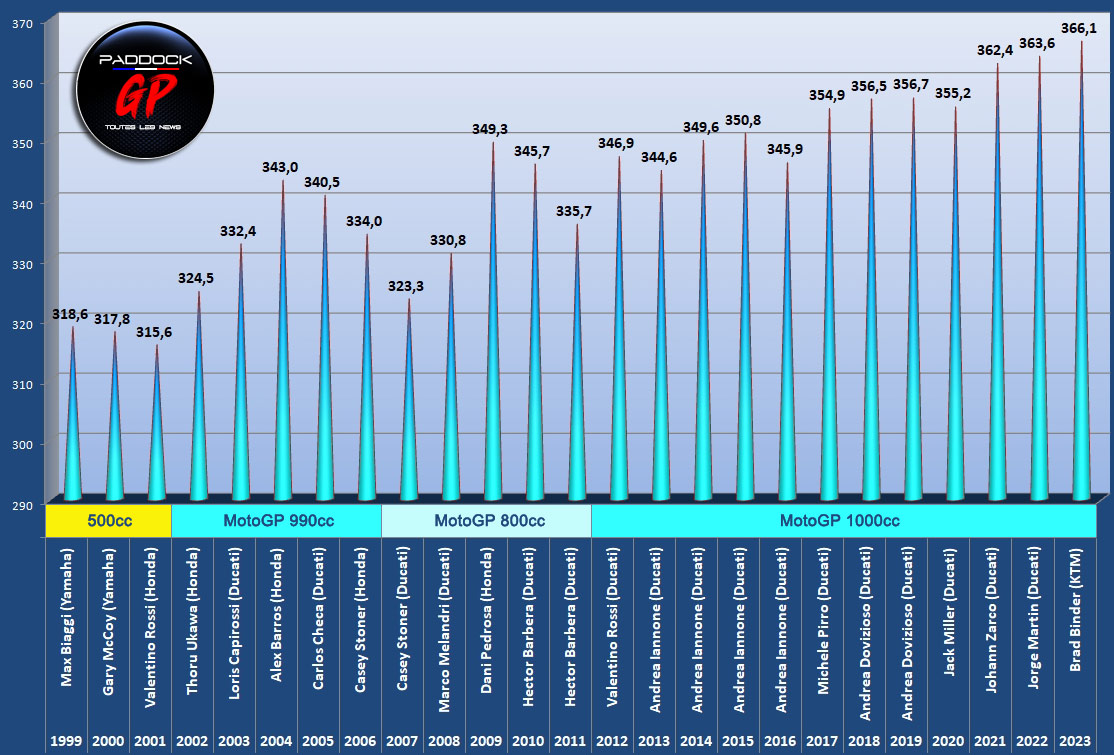The width and height of the screenshot is (1114, 755).
Task: Click the 1999 year cell
Action: pyautogui.click(x=66, y=741)
